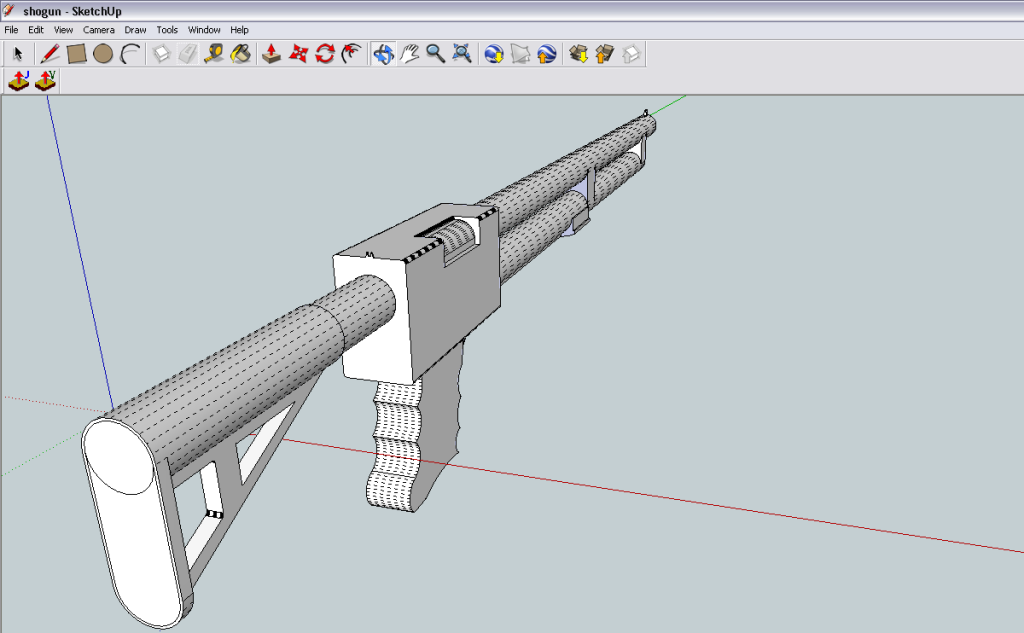Open the File menu

[11, 30]
